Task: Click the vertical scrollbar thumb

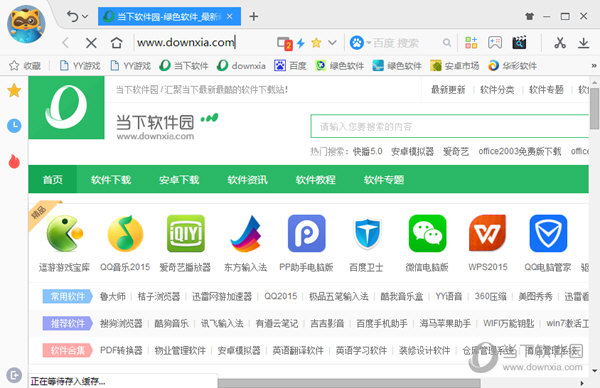Action: [594, 108]
